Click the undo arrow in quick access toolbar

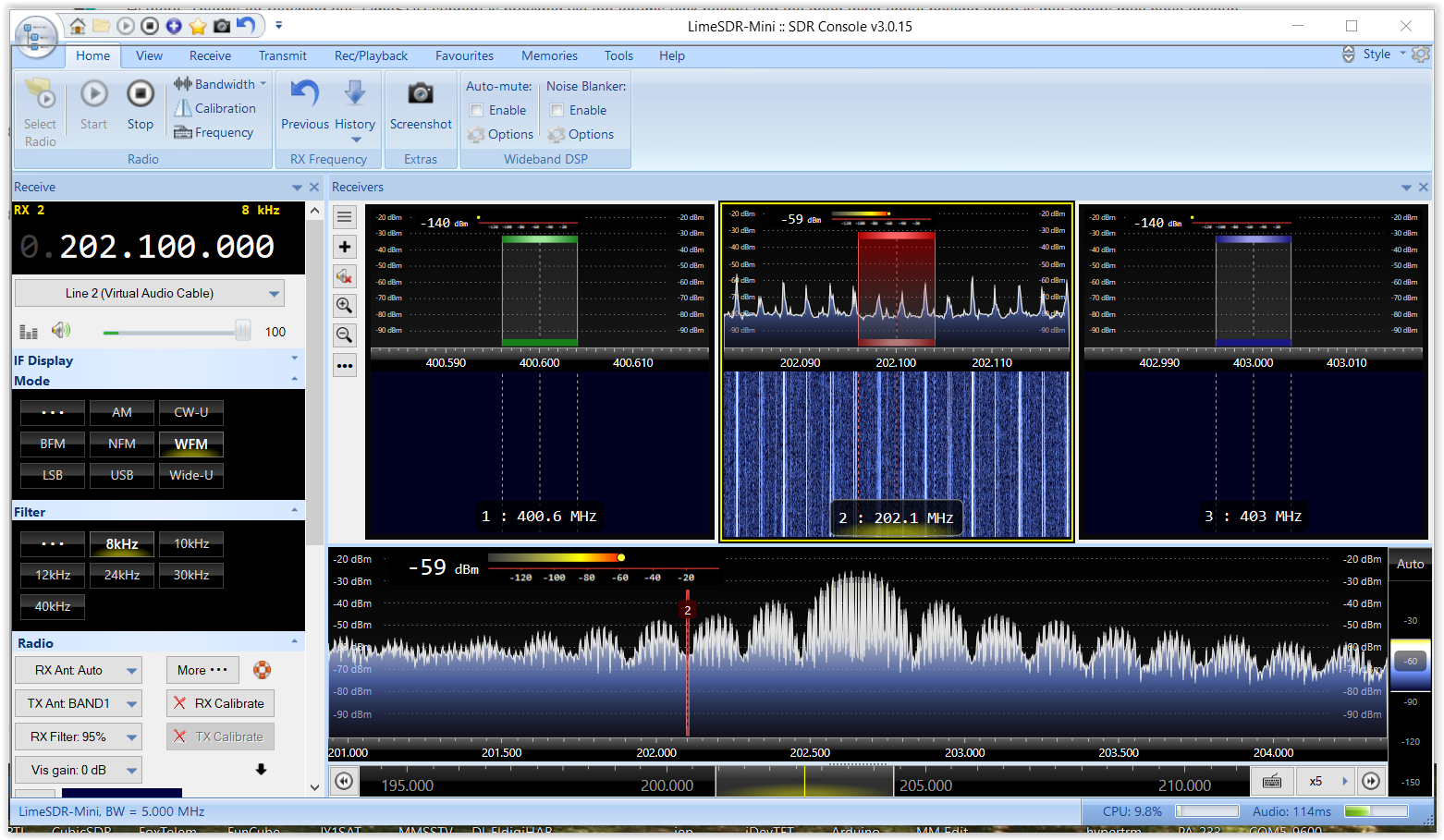246,25
